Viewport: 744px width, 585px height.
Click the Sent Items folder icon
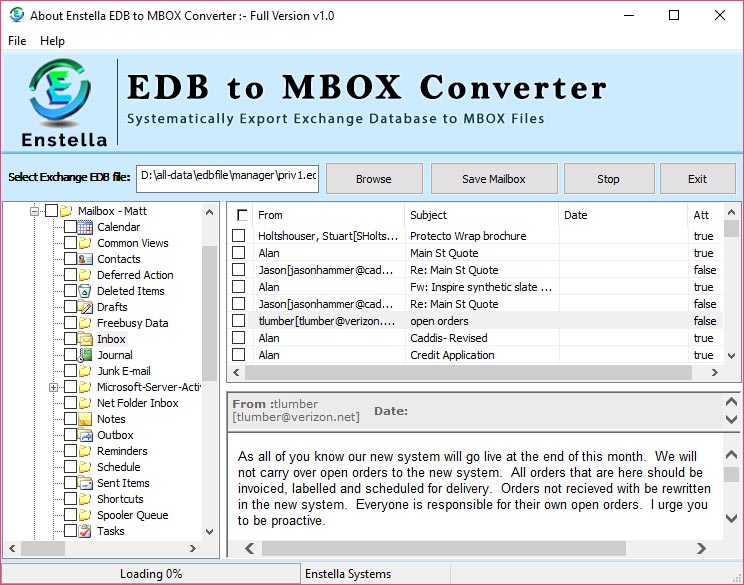point(86,483)
